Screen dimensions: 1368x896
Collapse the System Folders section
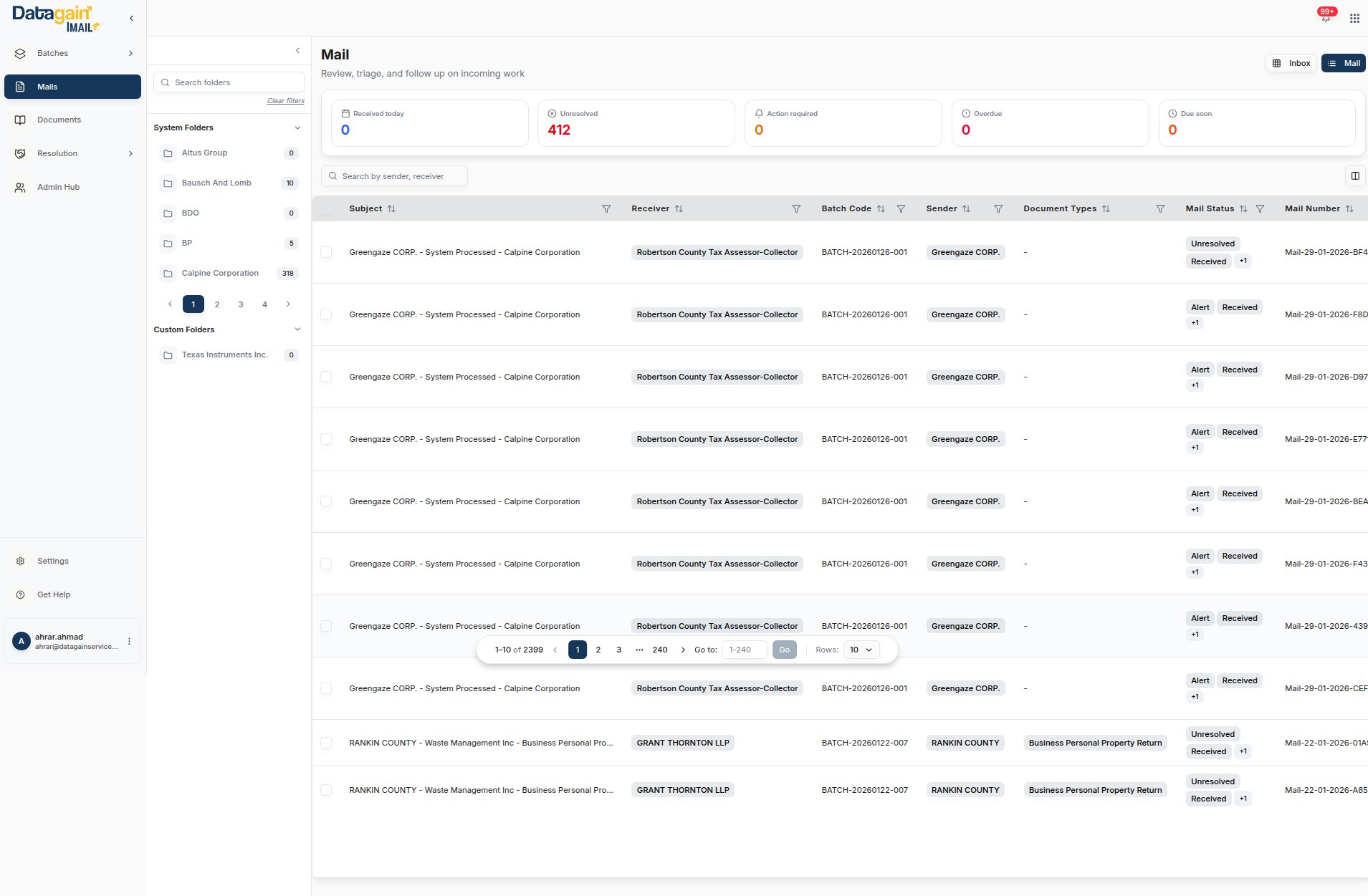tap(297, 128)
